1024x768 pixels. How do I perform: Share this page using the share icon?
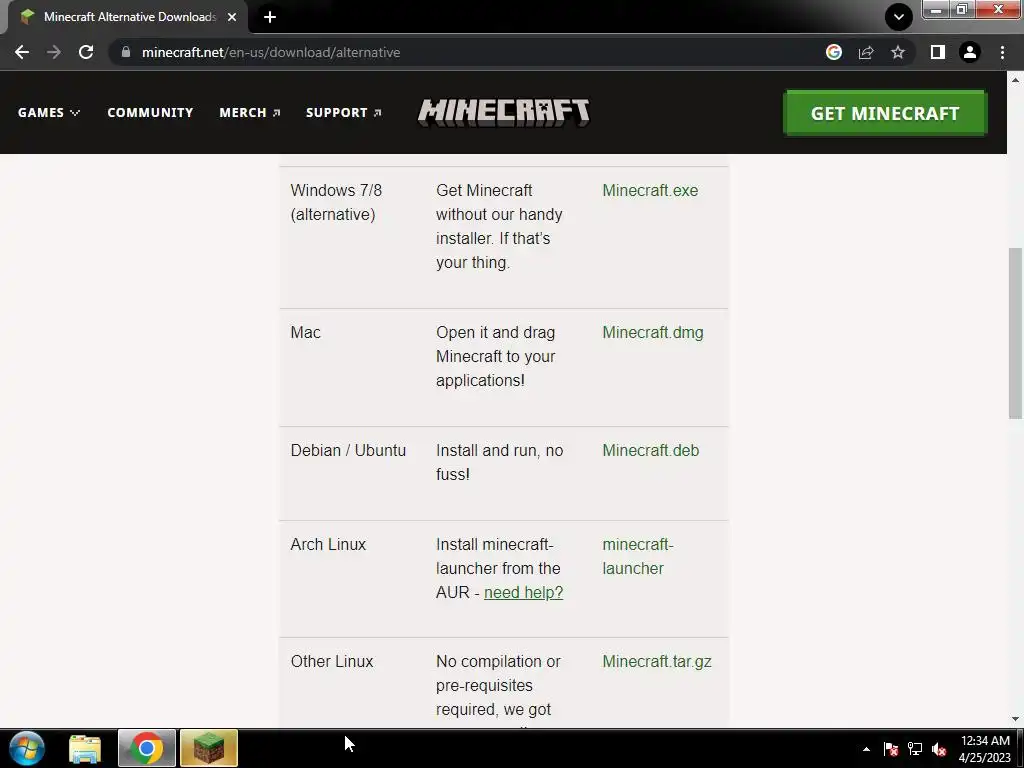866,52
